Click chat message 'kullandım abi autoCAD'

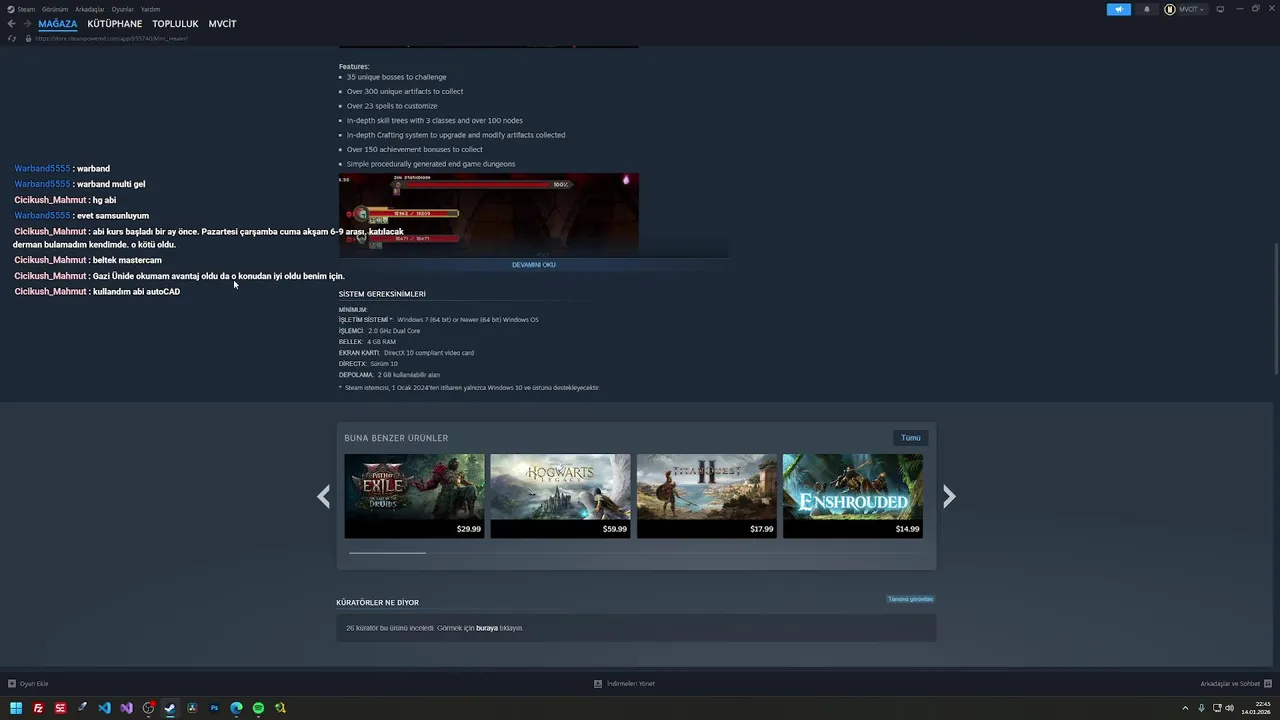click(136, 292)
